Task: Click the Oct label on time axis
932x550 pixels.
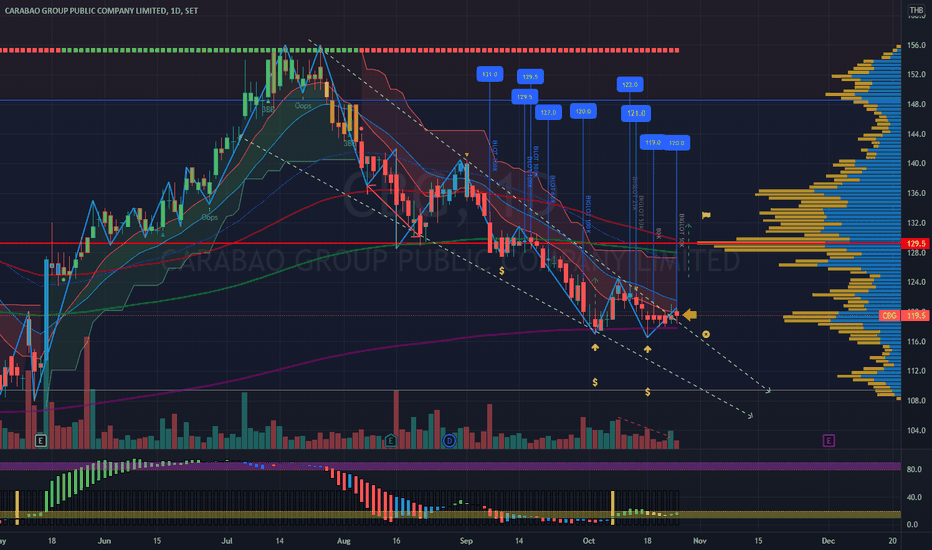Action: pos(588,540)
